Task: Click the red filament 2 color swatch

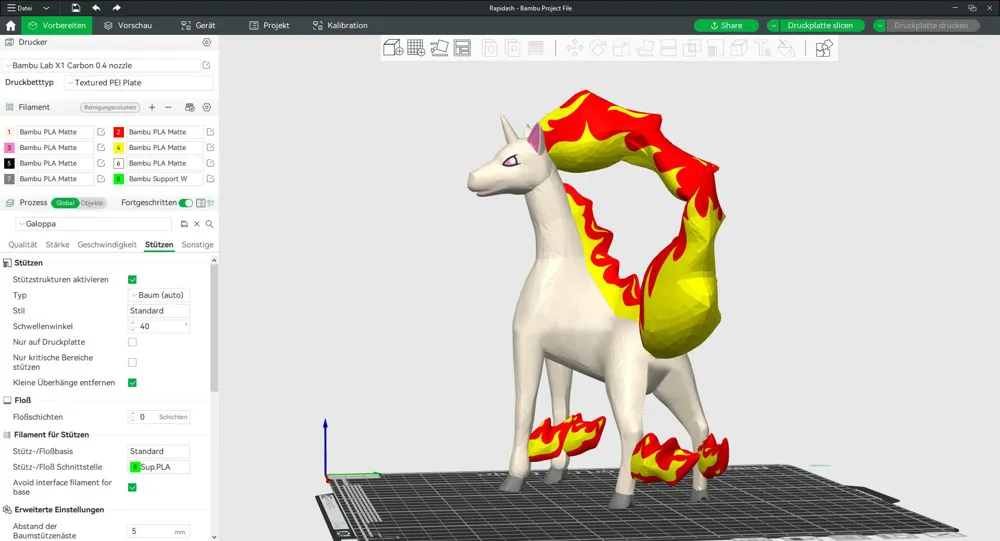Action: click(x=118, y=132)
